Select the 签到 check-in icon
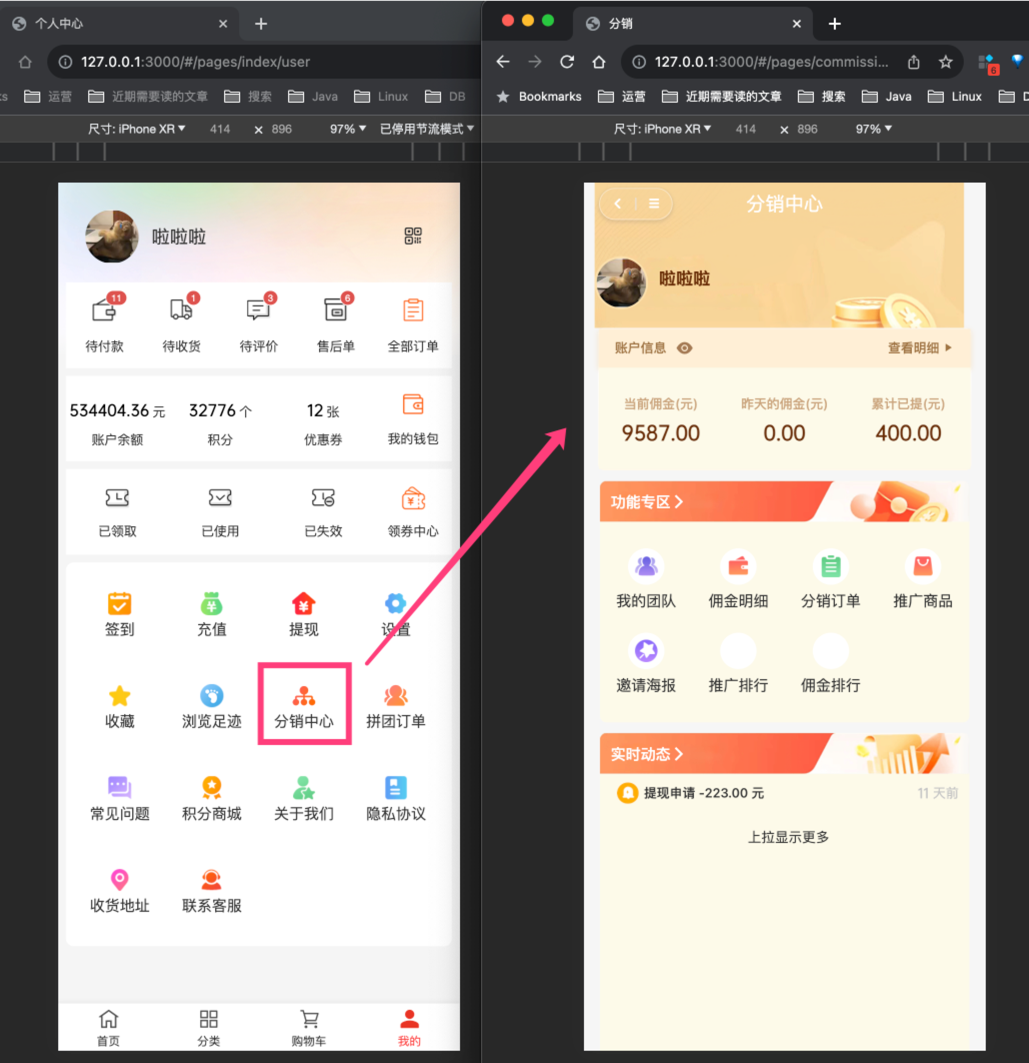The width and height of the screenshot is (1029, 1063). point(119,613)
